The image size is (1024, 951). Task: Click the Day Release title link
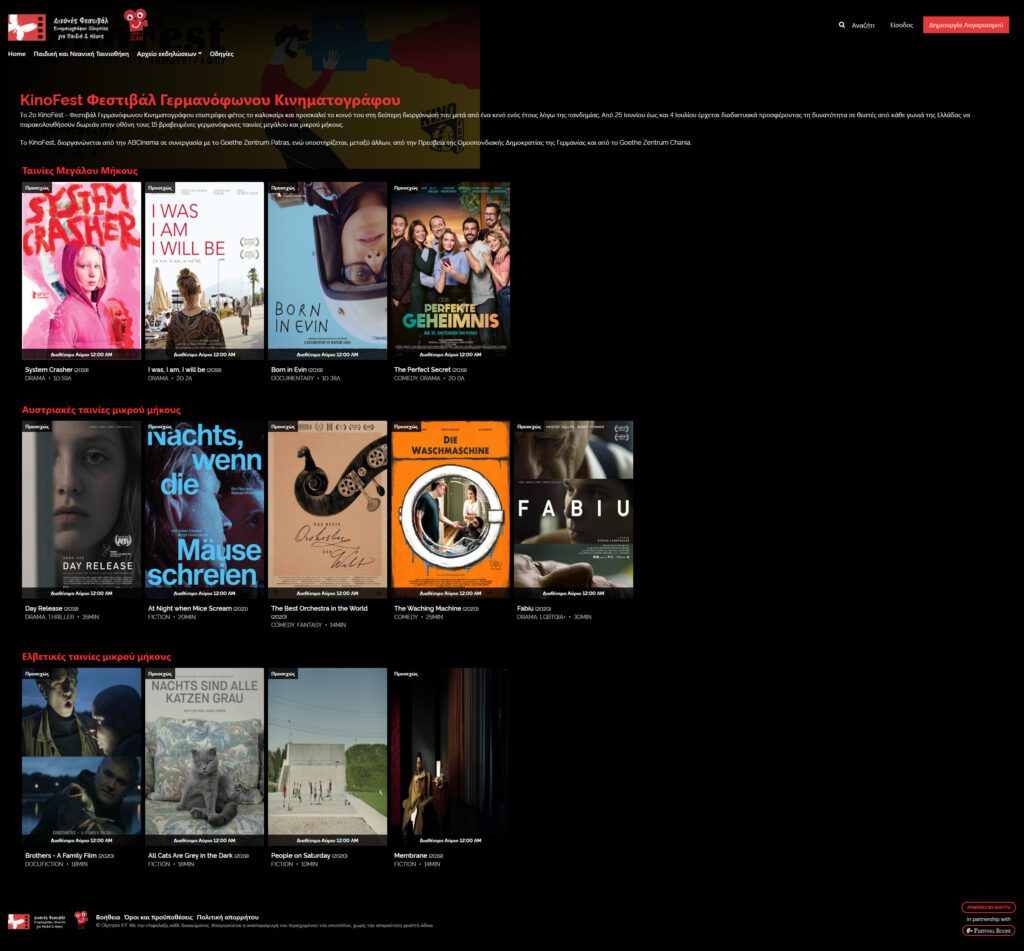click(44, 608)
